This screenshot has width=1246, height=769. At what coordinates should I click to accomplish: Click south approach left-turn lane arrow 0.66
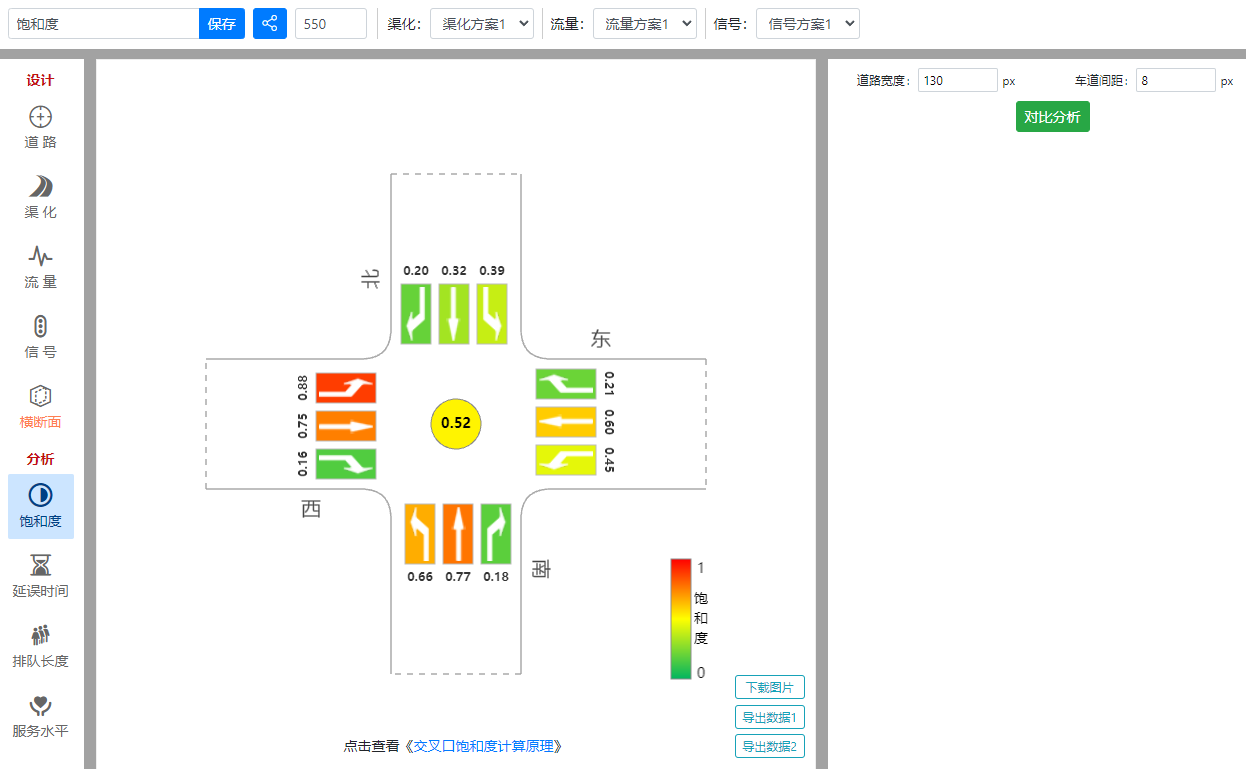[x=420, y=534]
